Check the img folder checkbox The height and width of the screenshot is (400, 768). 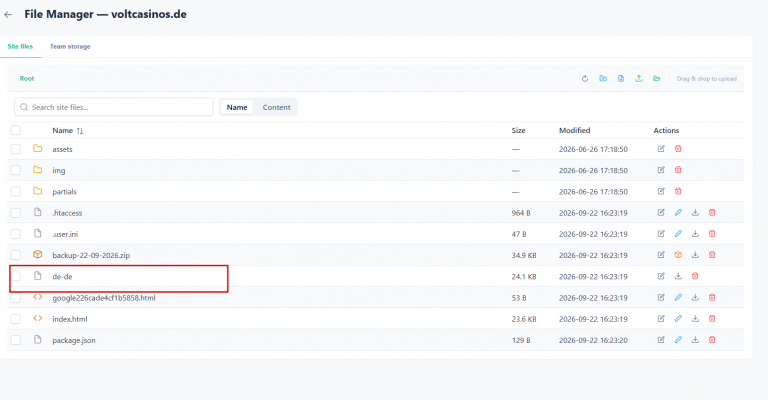tap(16, 170)
